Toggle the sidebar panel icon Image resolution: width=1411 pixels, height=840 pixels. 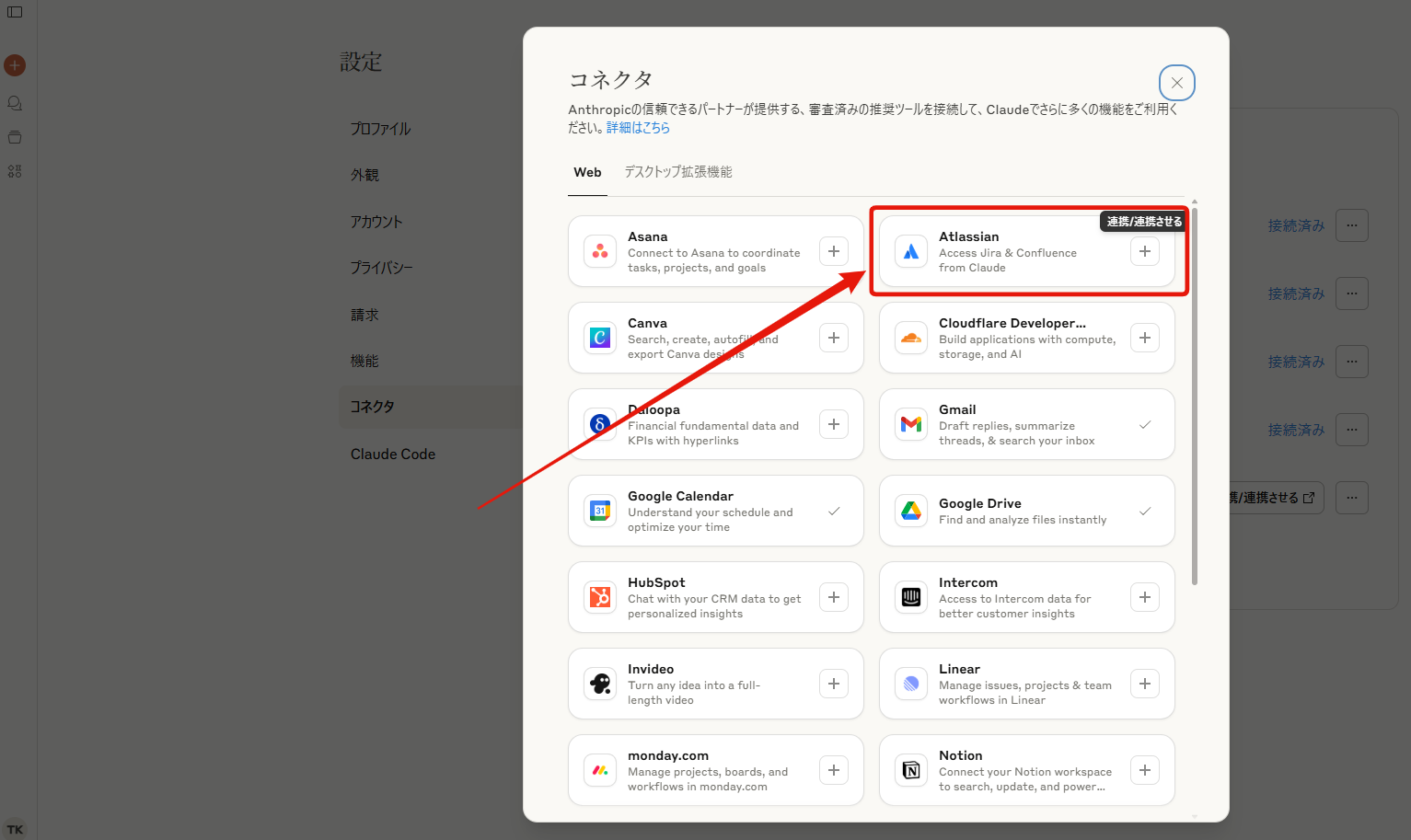pyautogui.click(x=15, y=12)
